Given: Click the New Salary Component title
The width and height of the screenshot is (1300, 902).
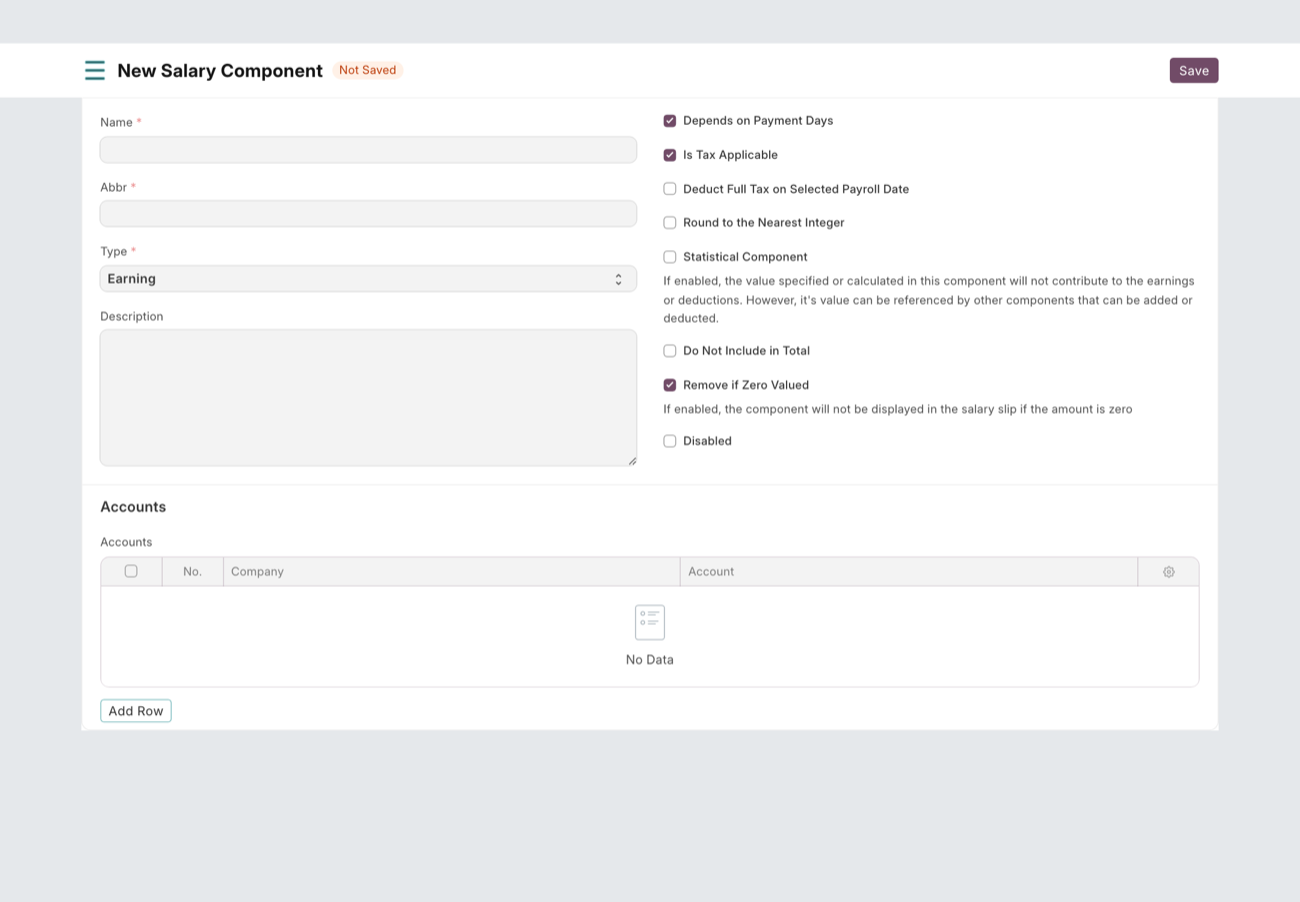Looking at the screenshot, I should (x=220, y=71).
